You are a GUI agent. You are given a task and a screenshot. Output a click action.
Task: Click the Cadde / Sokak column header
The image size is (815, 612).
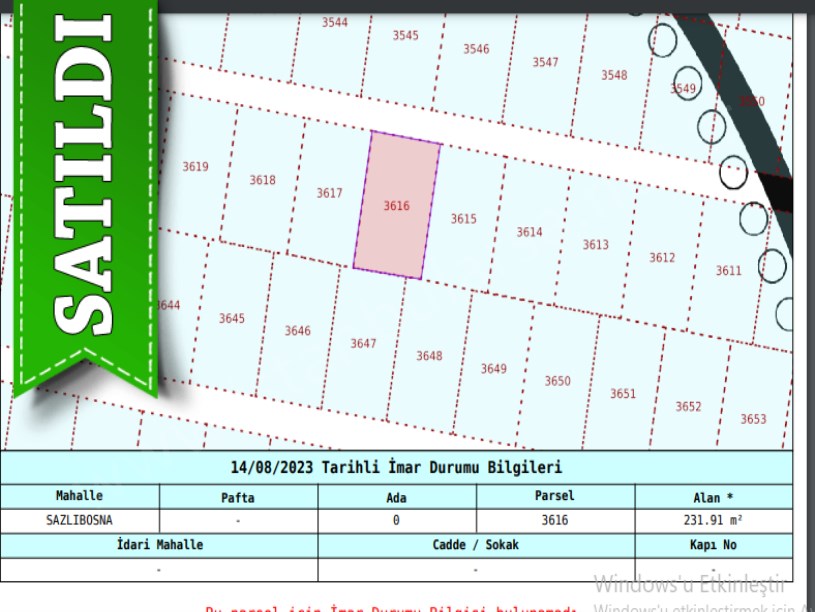tap(476, 545)
